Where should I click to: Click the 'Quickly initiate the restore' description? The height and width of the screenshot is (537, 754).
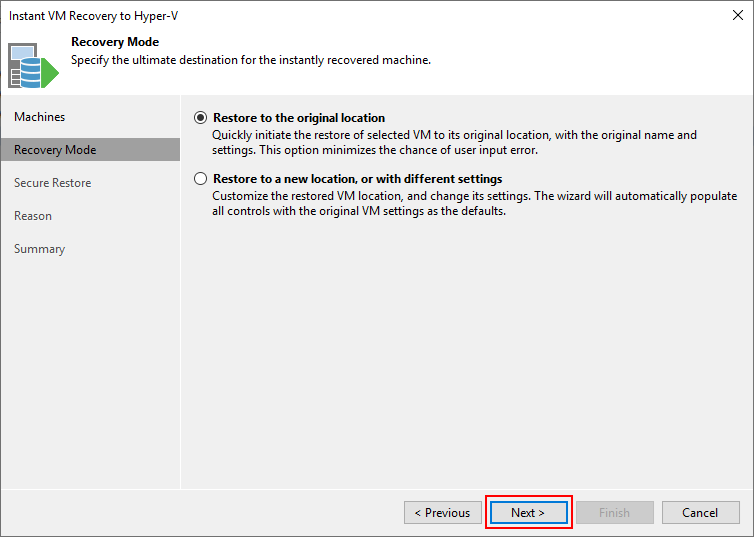coord(454,142)
